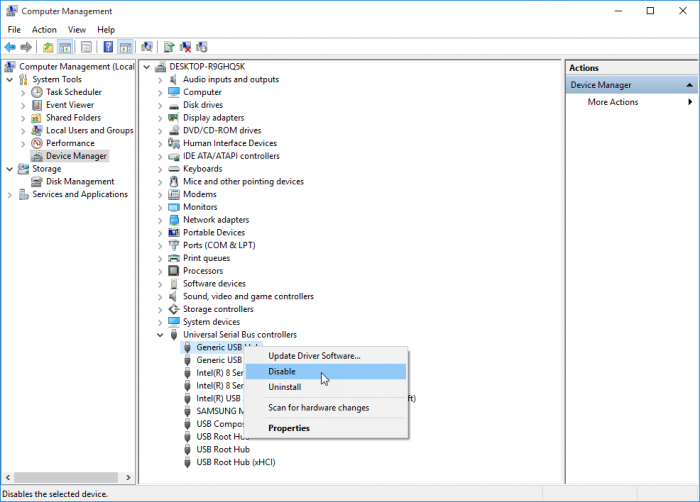Select Disable in the context menu

282,372
